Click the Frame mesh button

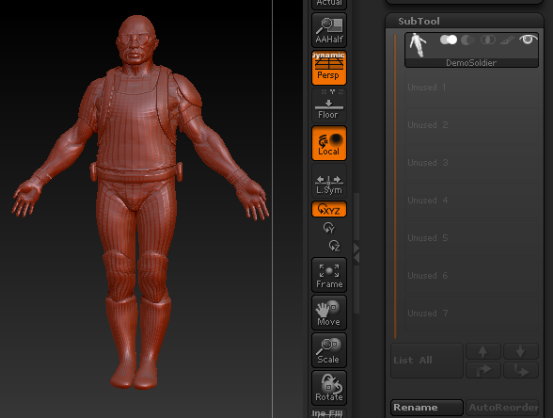point(329,275)
